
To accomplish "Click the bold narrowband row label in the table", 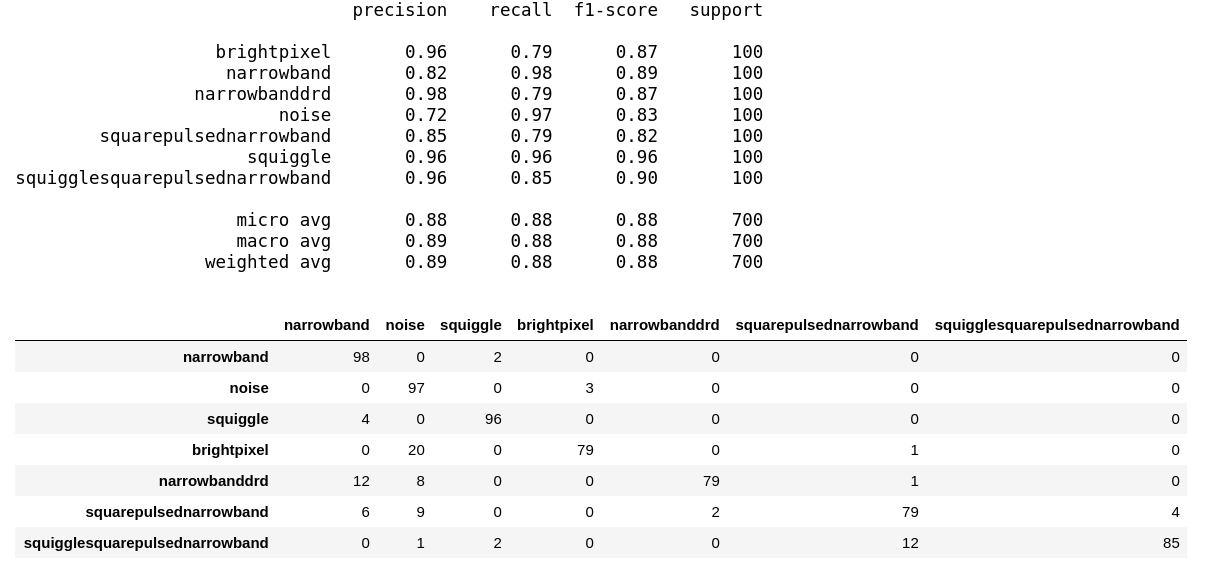I will tap(225, 357).
